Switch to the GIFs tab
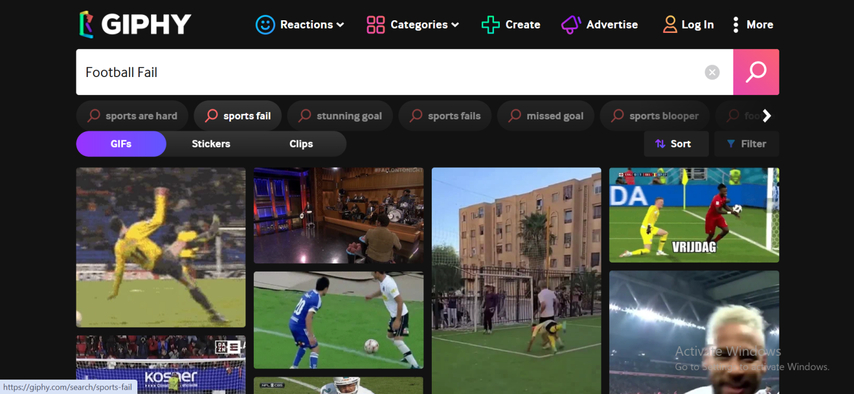 [x=121, y=144]
